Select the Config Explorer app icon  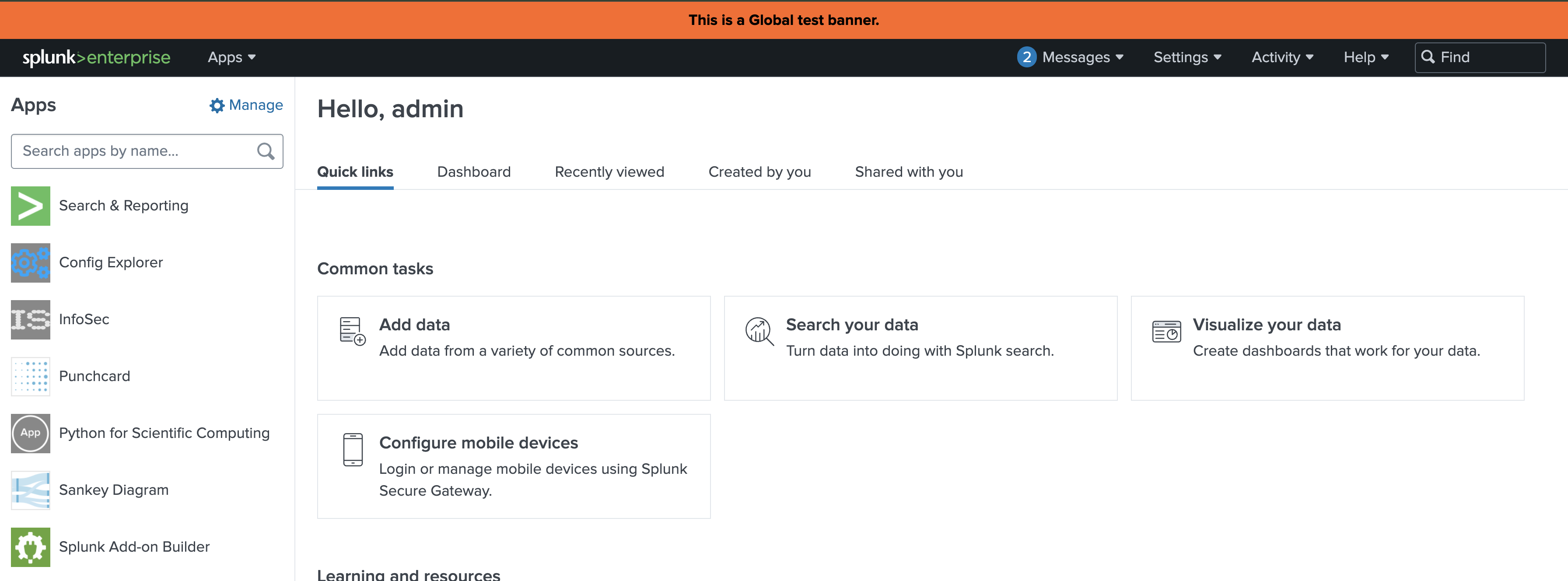point(30,263)
